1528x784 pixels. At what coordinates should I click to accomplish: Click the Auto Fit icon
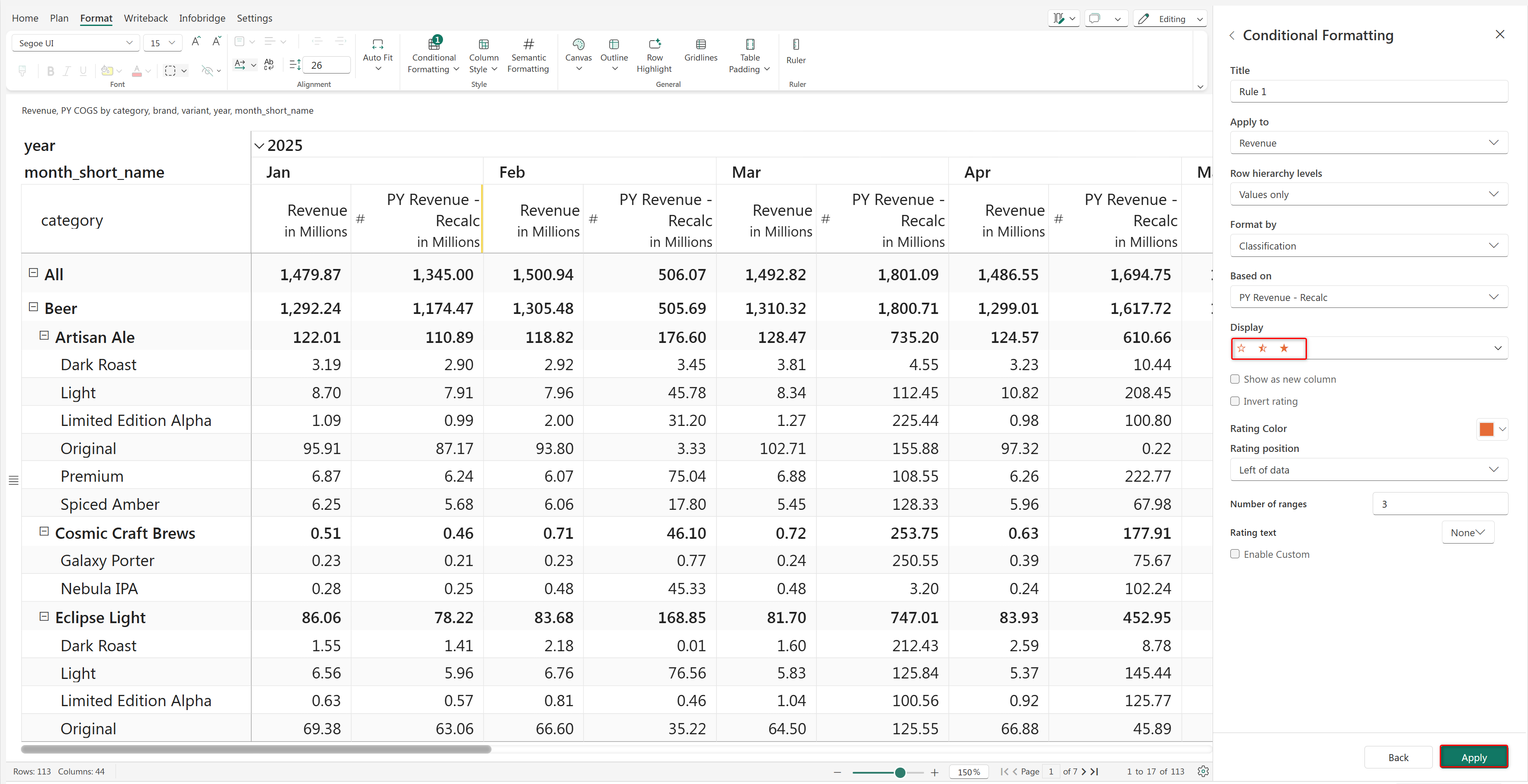tap(377, 45)
